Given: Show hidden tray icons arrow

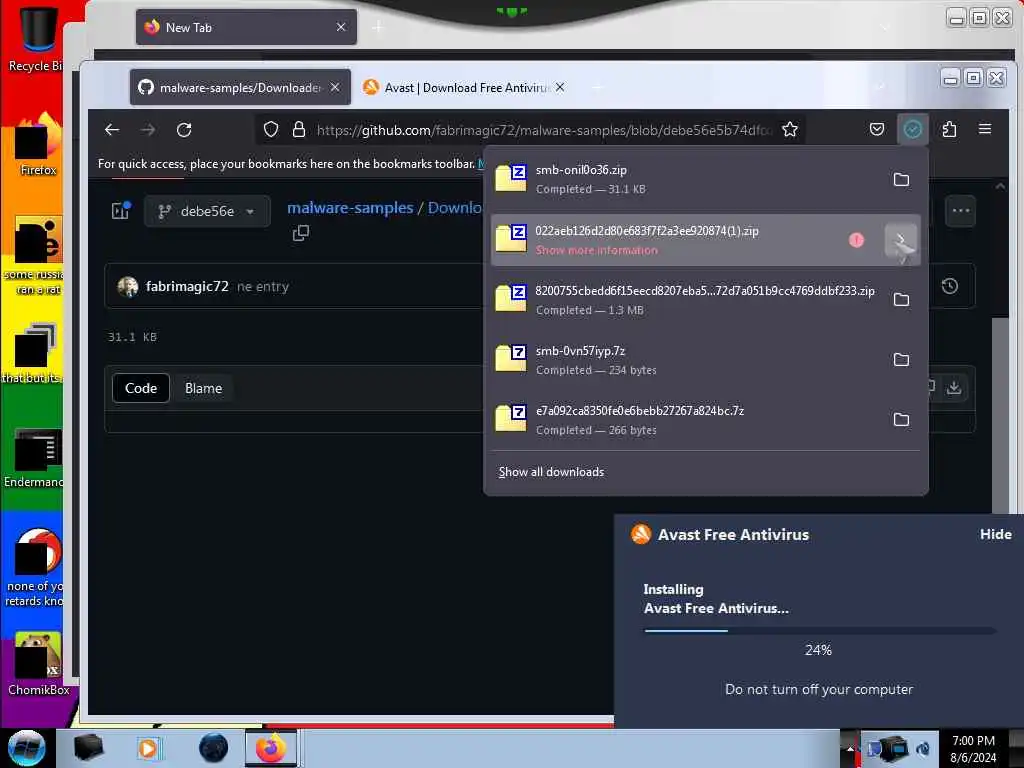Looking at the screenshot, I should pyautogui.click(x=850, y=748).
